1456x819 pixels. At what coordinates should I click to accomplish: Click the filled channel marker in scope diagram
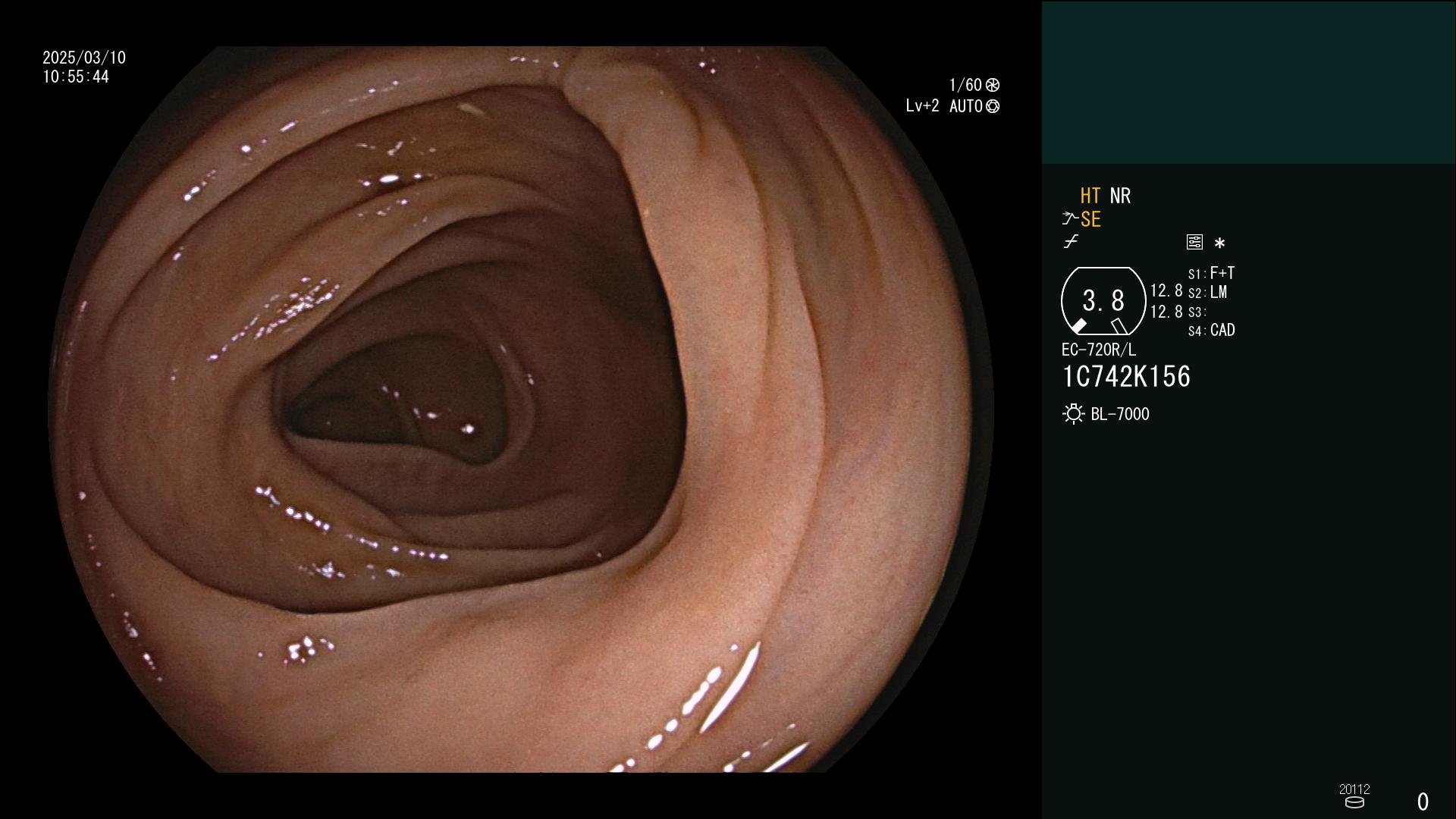click(x=1078, y=325)
